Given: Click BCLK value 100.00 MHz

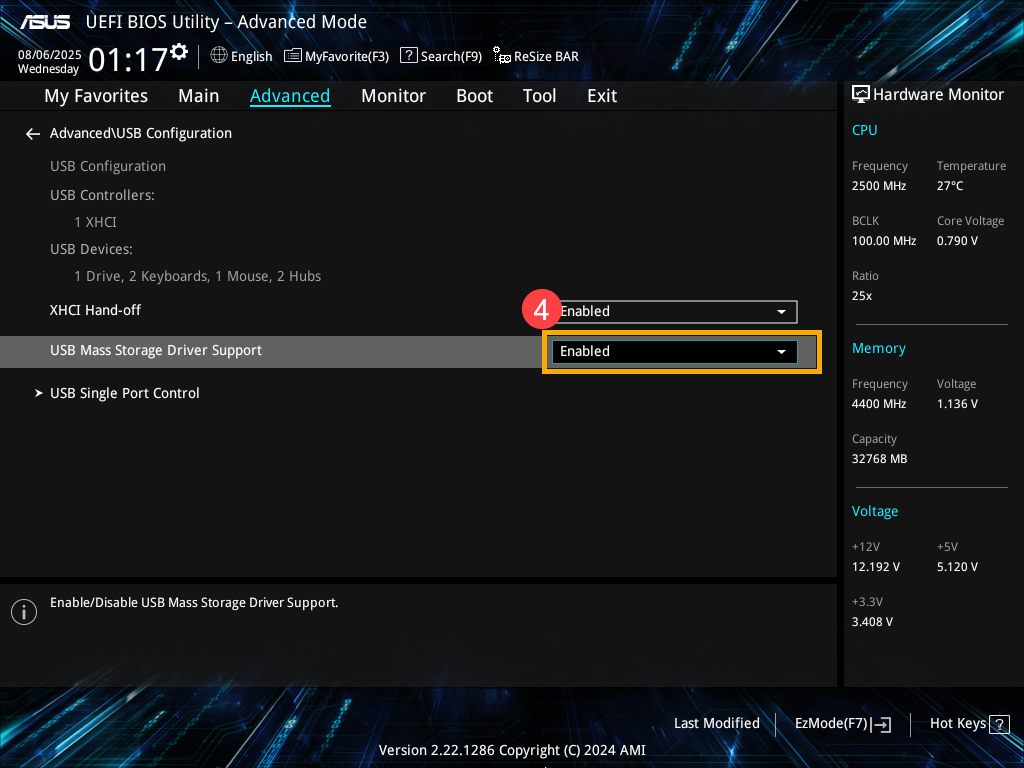Looking at the screenshot, I should (884, 241).
